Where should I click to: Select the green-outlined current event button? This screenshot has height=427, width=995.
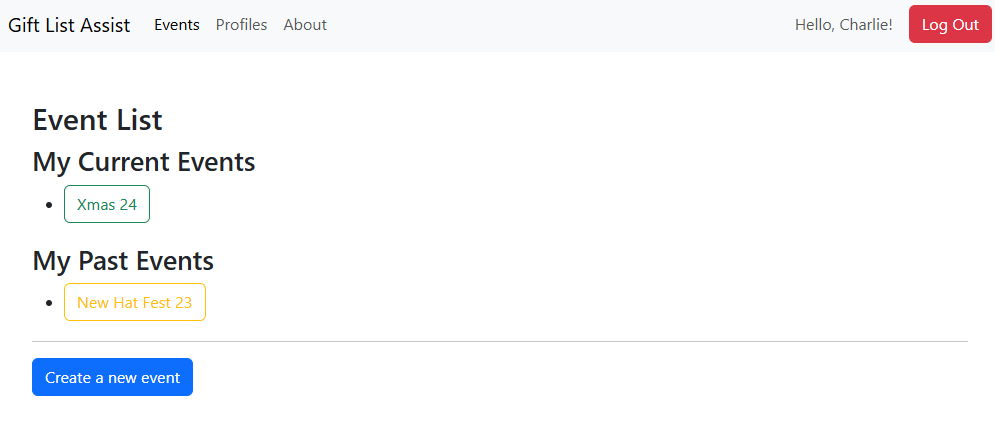point(107,204)
